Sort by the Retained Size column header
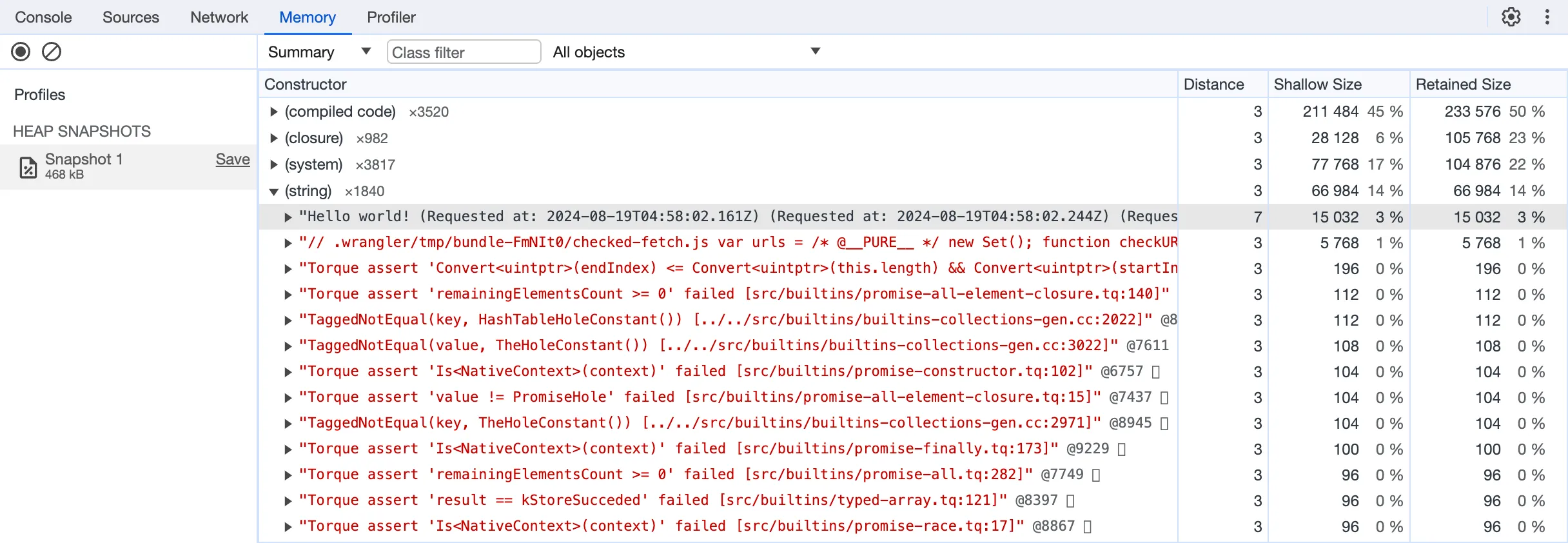 (x=1463, y=84)
